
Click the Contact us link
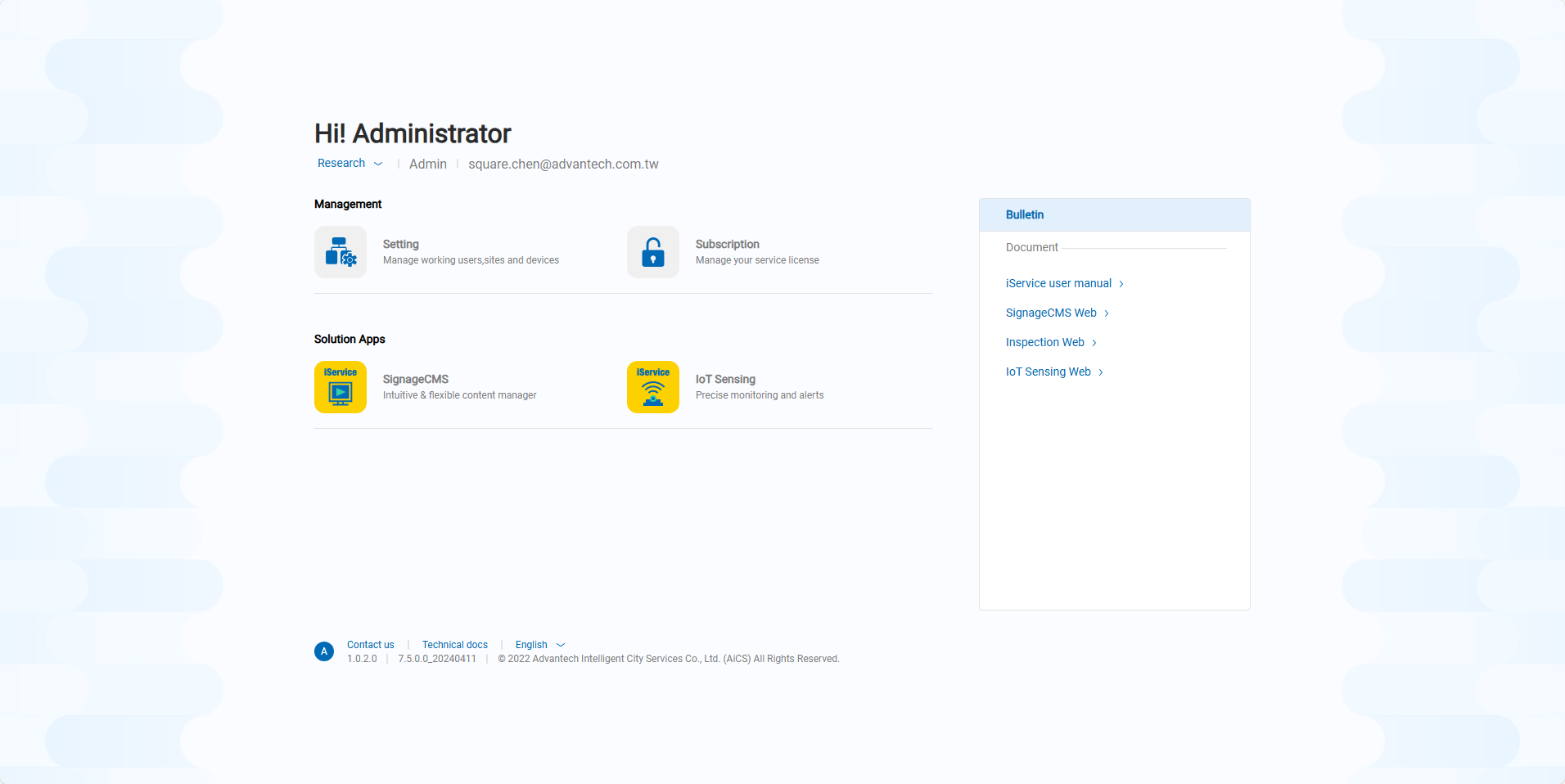click(370, 645)
